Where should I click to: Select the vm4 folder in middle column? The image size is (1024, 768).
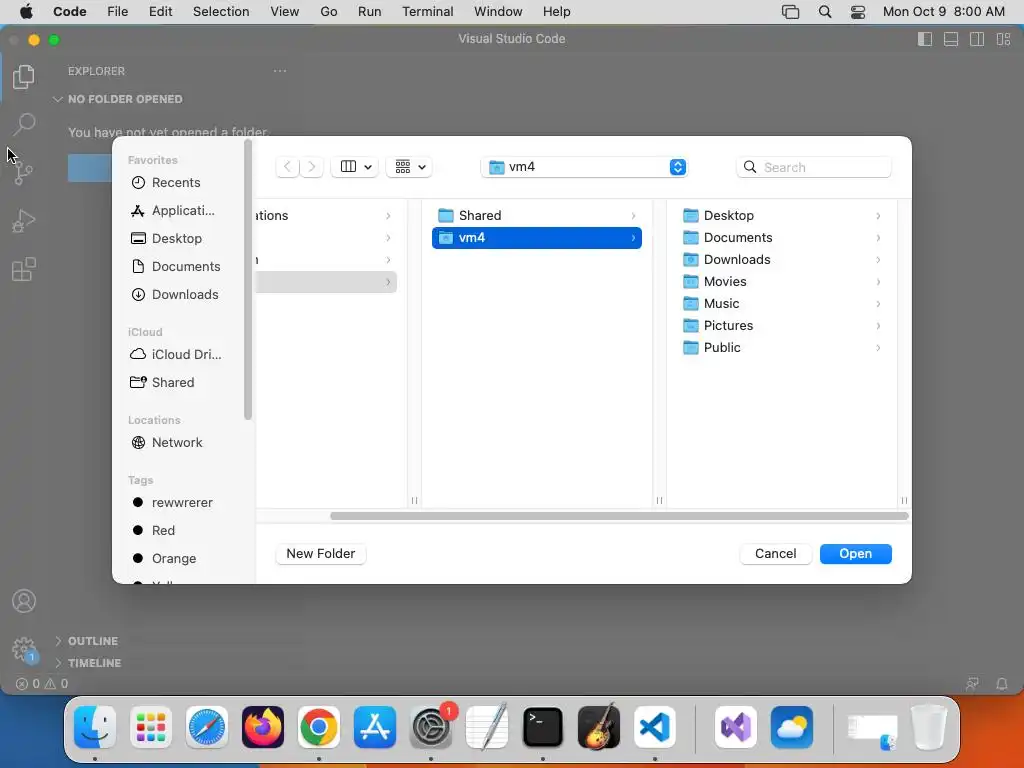coord(537,238)
